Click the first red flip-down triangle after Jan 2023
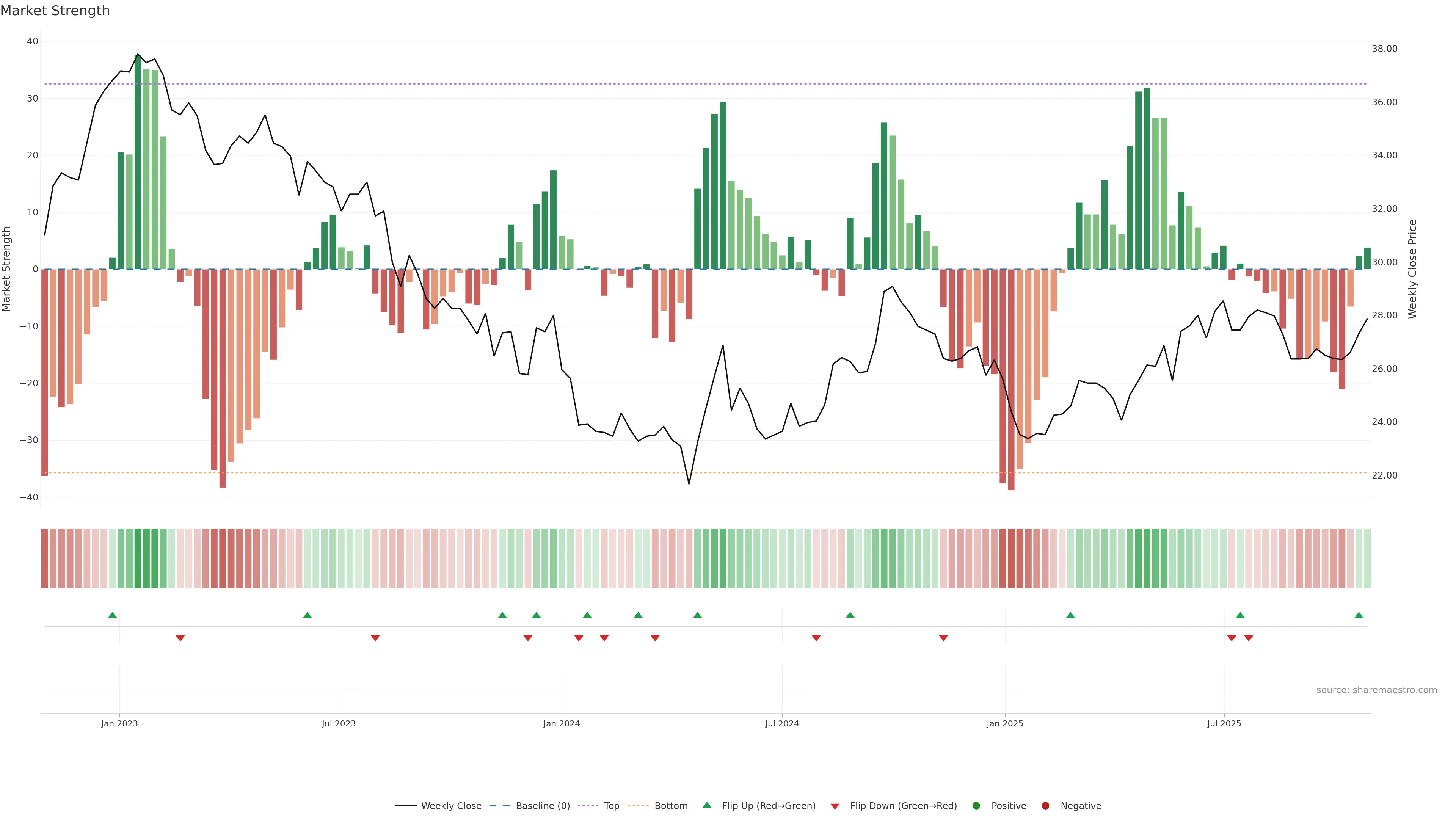This screenshot has height=819, width=1456. click(180, 638)
